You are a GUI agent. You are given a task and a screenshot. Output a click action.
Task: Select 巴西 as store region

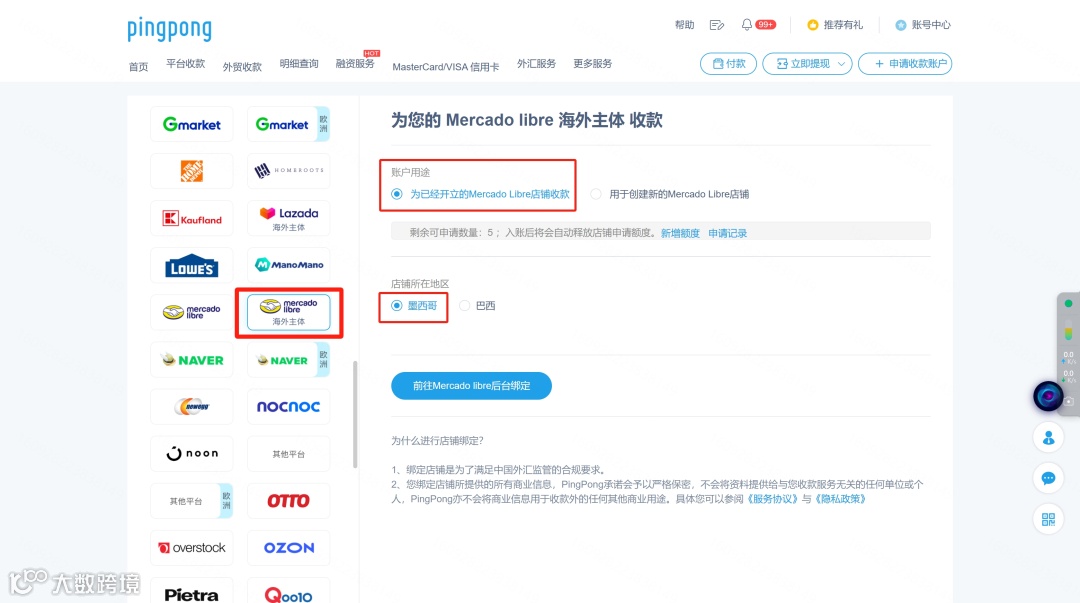click(465, 306)
